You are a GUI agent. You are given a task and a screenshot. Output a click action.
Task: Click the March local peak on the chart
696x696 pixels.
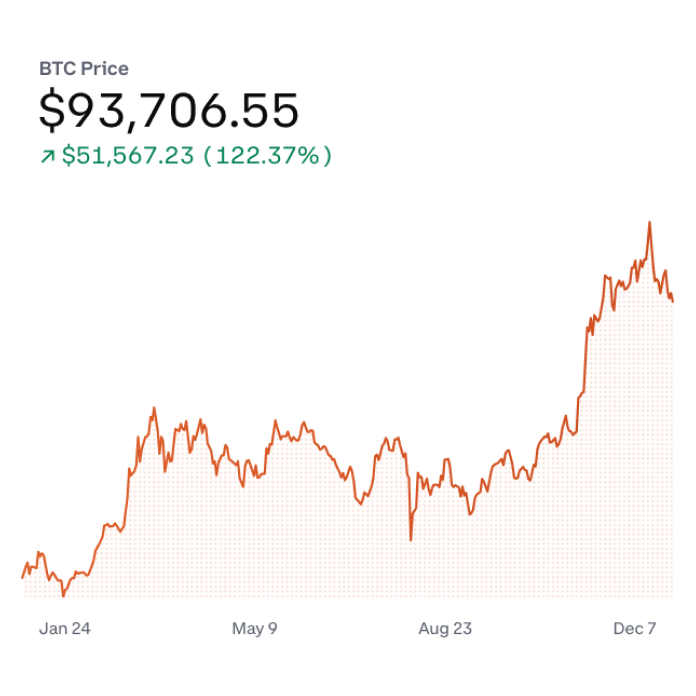click(x=154, y=408)
